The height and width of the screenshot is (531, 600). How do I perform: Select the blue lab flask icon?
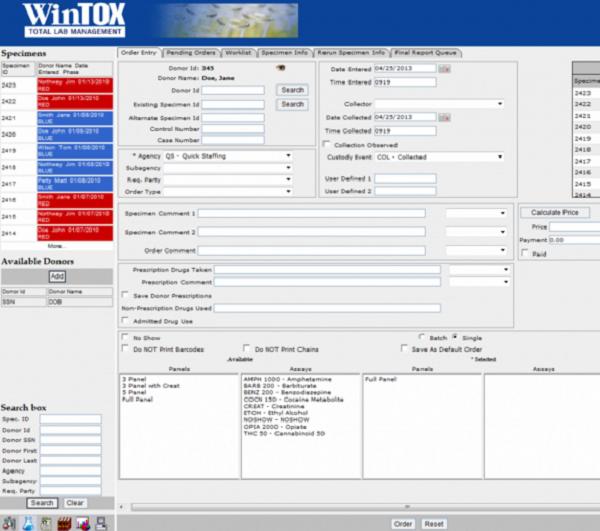point(28,523)
